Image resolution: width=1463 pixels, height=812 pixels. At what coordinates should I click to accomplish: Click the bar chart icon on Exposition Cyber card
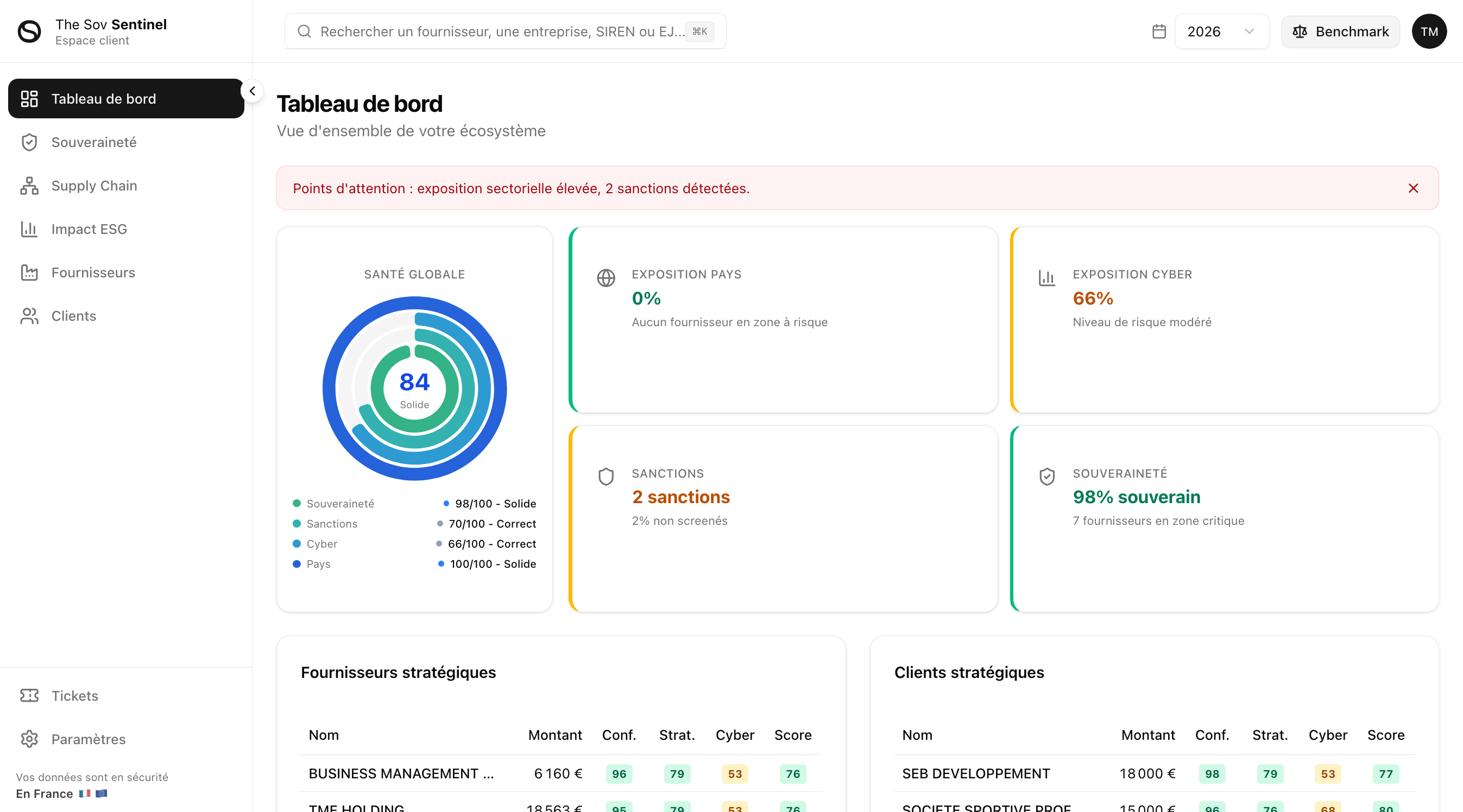(1046, 278)
